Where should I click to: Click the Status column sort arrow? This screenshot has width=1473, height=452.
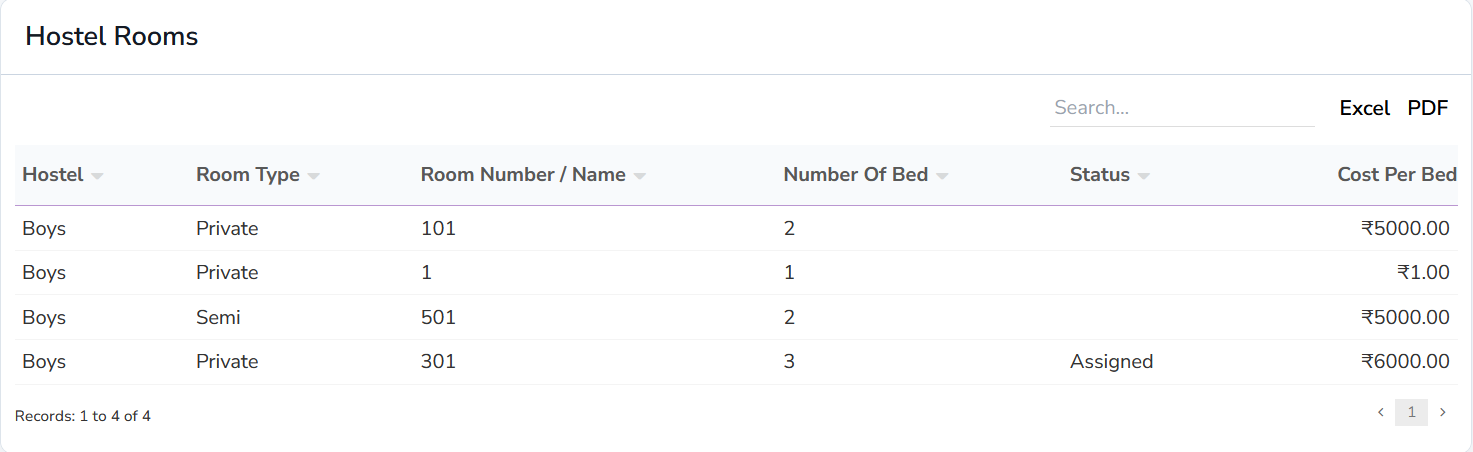tap(1143, 176)
